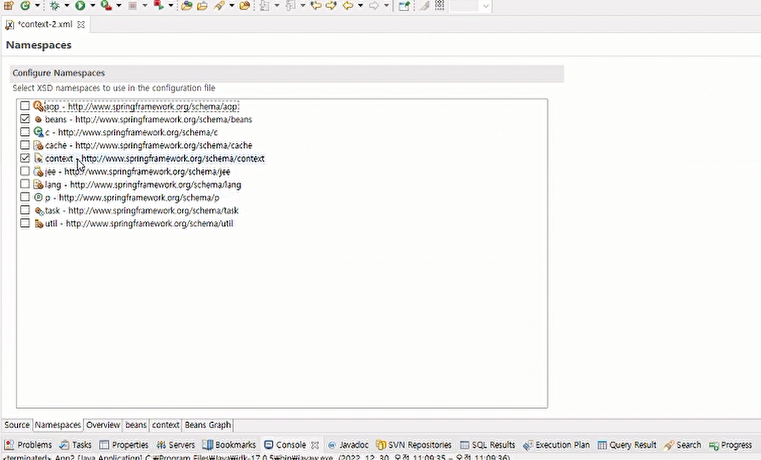This screenshot has width=761, height=460.
Task: Open the Query Result view tab
Action: pos(627,445)
